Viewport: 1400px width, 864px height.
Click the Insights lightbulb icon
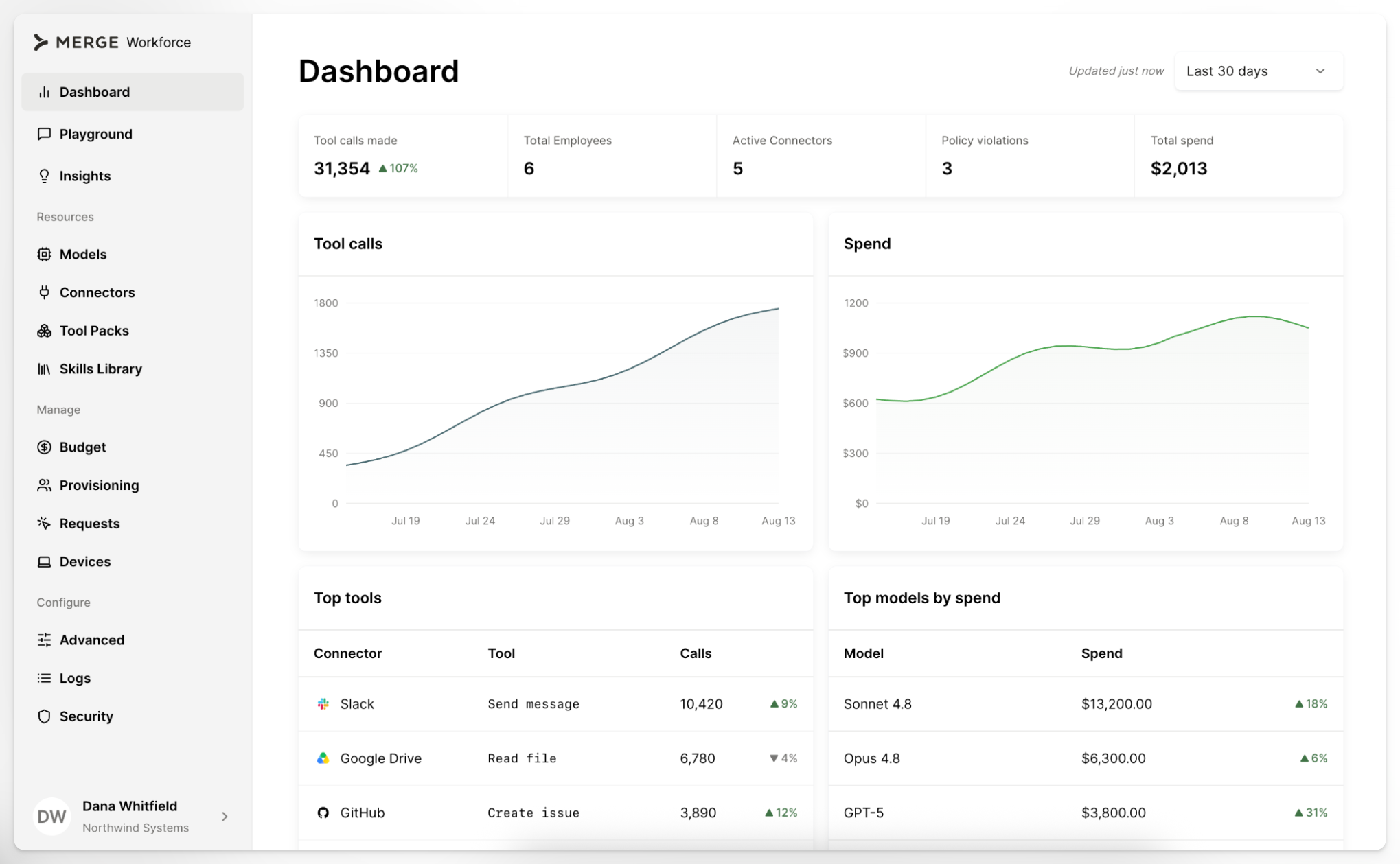coord(44,176)
